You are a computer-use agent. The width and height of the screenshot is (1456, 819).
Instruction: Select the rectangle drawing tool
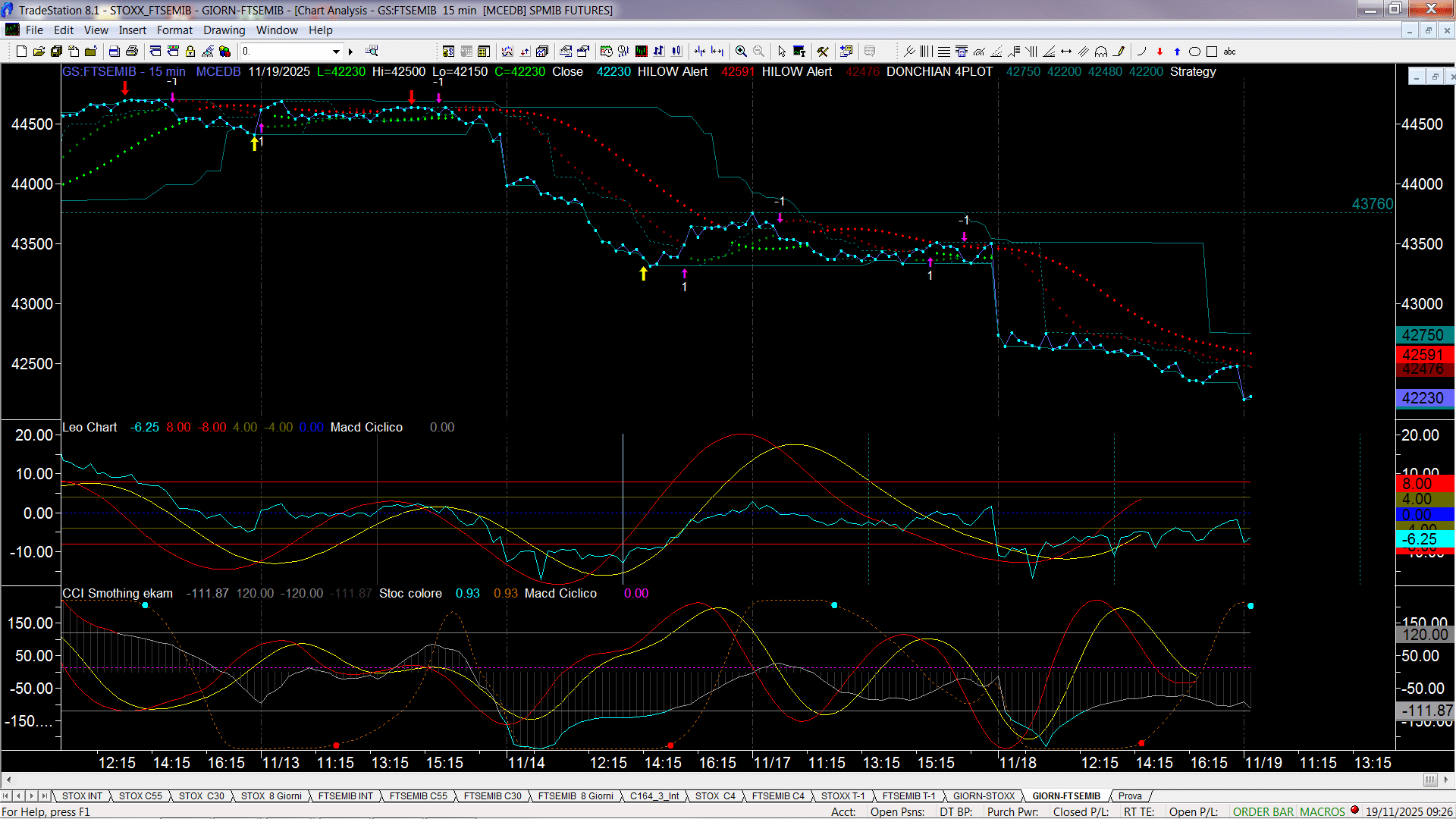pyautogui.click(x=1212, y=52)
